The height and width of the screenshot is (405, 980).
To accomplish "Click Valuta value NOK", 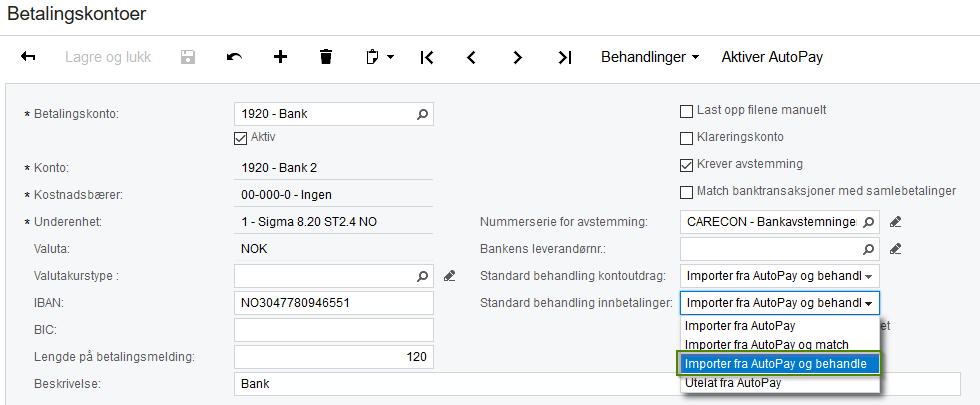I will 254,249.
